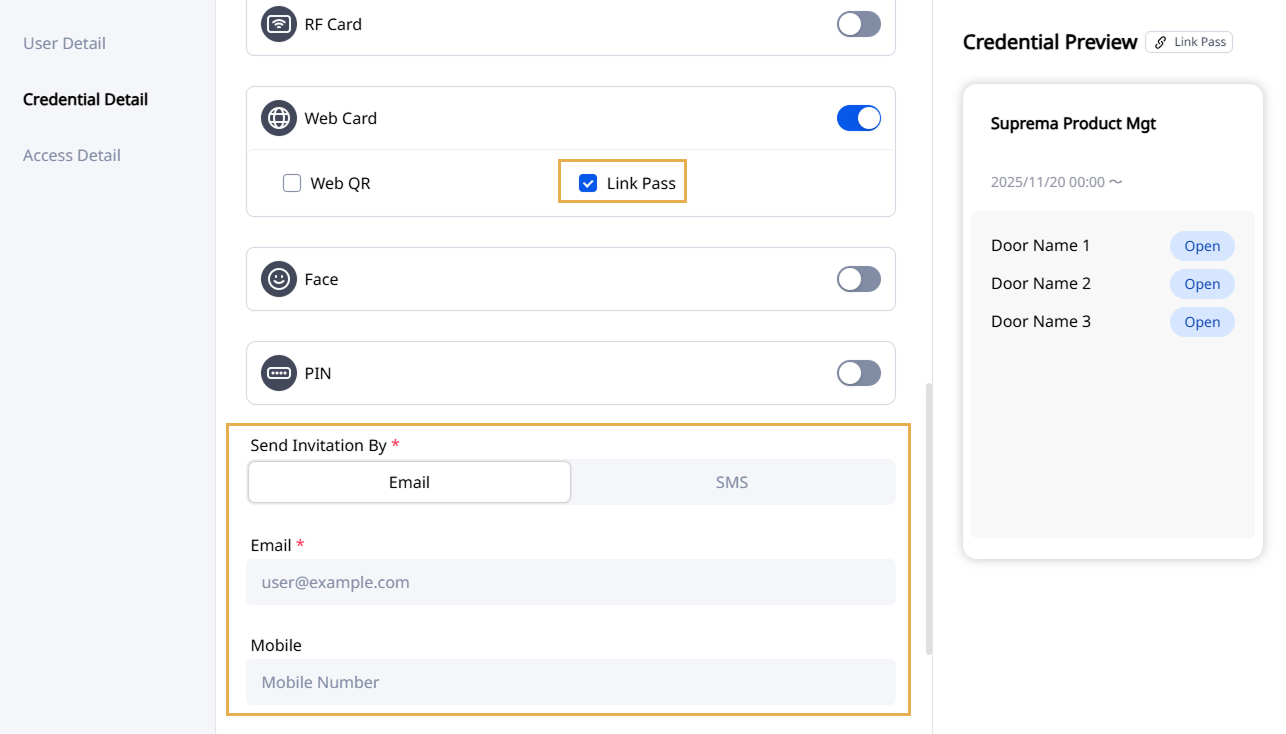Select Email as invitation method

tap(409, 482)
